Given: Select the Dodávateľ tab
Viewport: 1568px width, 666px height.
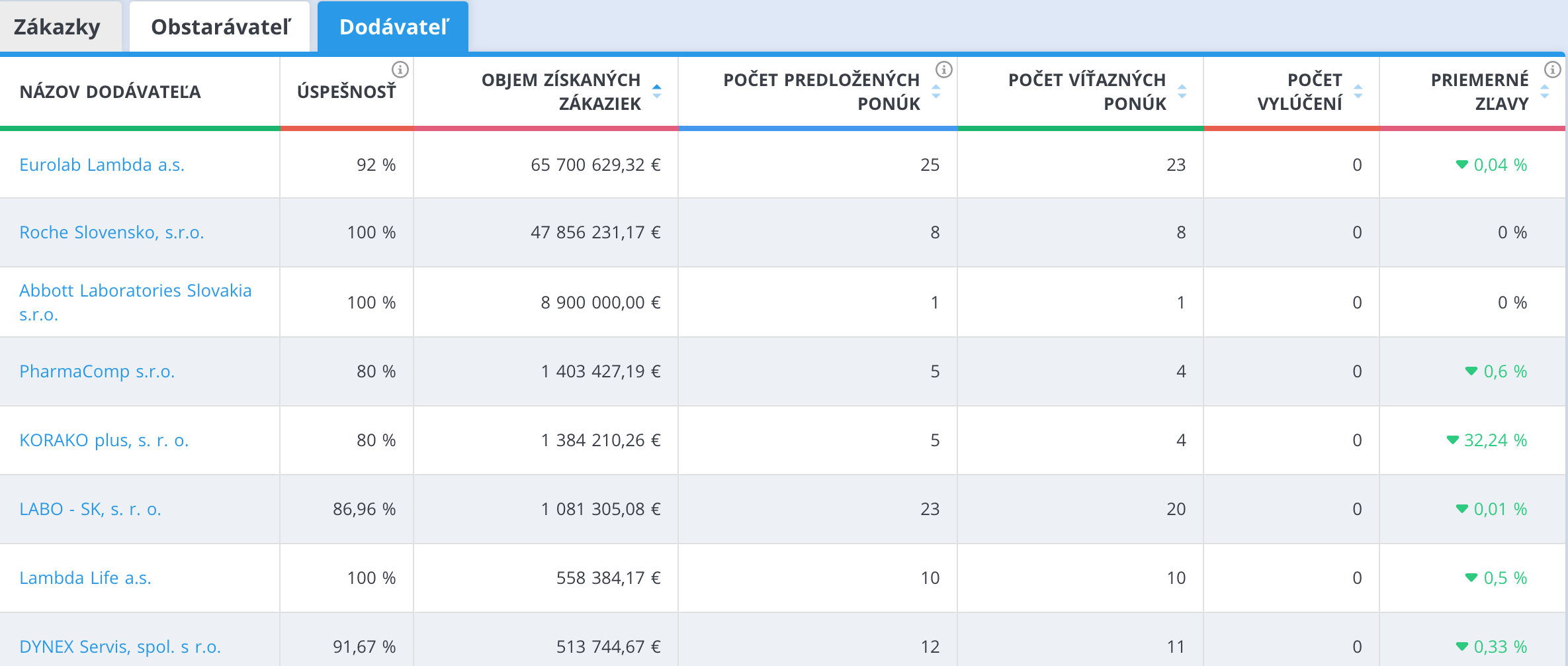Looking at the screenshot, I should tap(394, 27).
